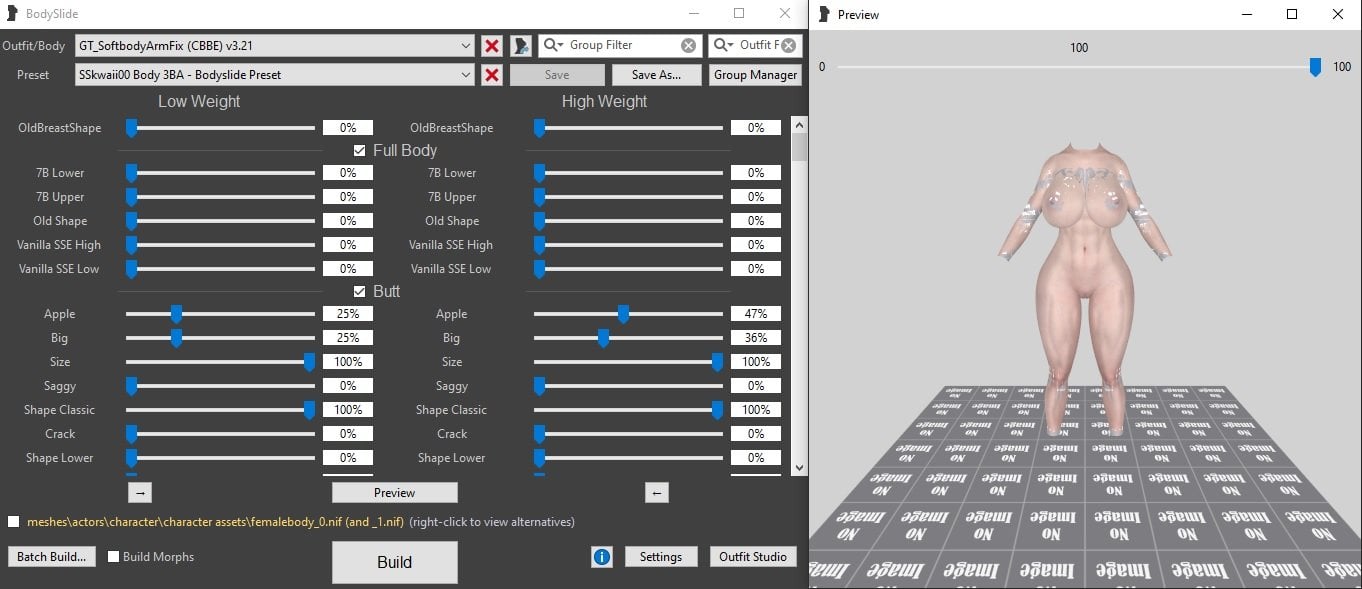This screenshot has height=589, width=1362.
Task: Click the Preview window title bar icon
Action: pos(824,14)
